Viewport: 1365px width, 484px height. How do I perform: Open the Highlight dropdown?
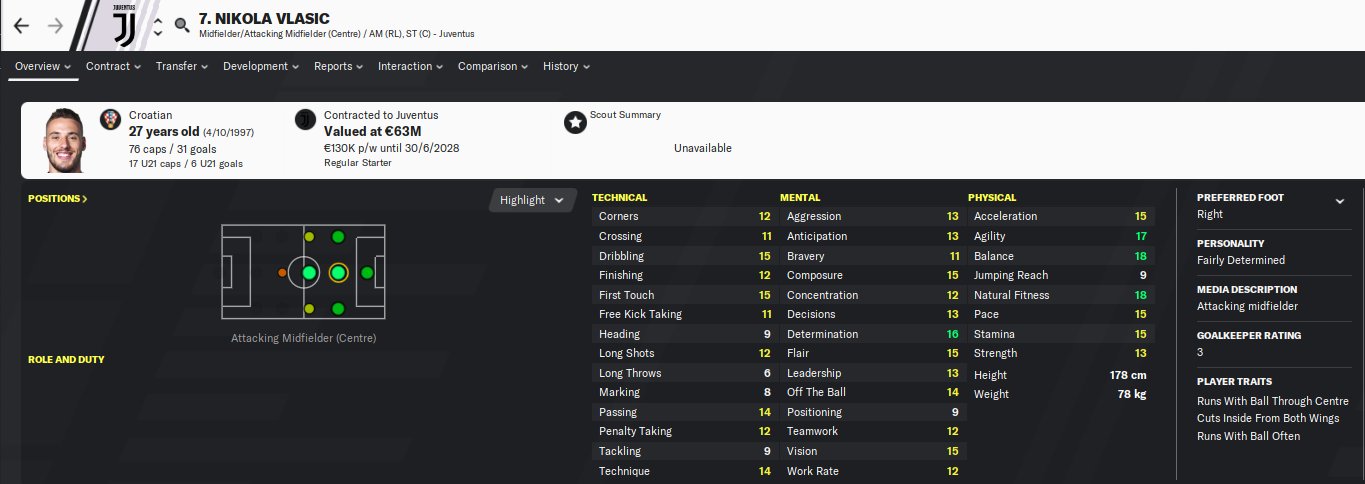pos(533,200)
